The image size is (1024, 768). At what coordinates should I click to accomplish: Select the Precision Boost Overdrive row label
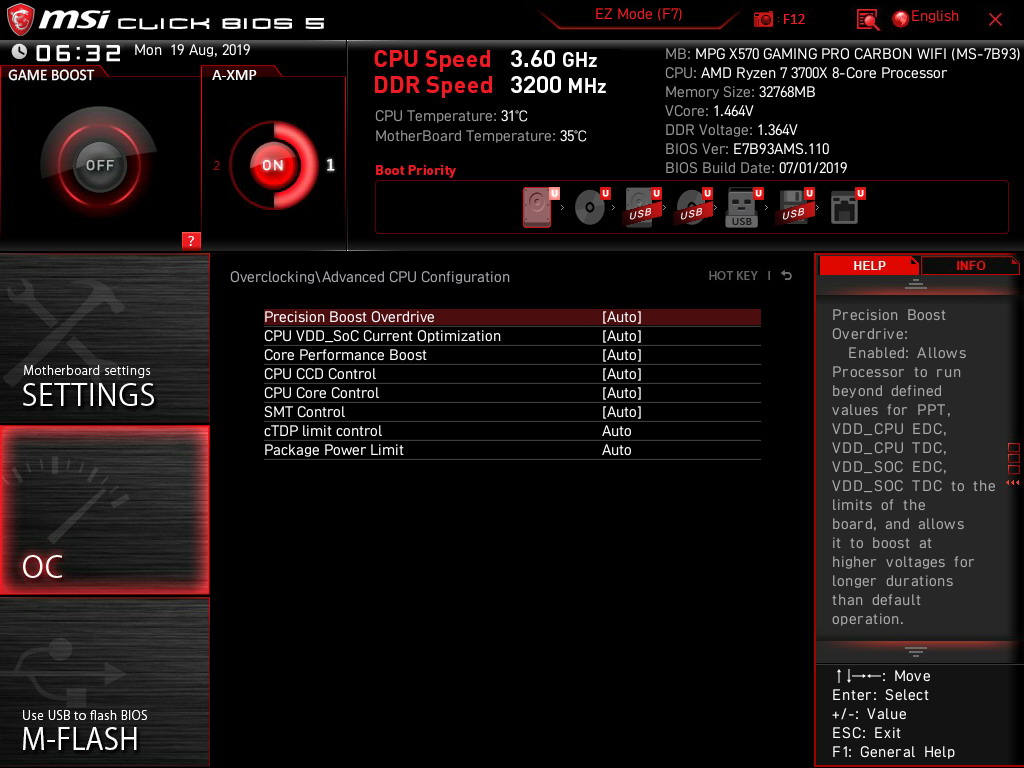click(349, 317)
